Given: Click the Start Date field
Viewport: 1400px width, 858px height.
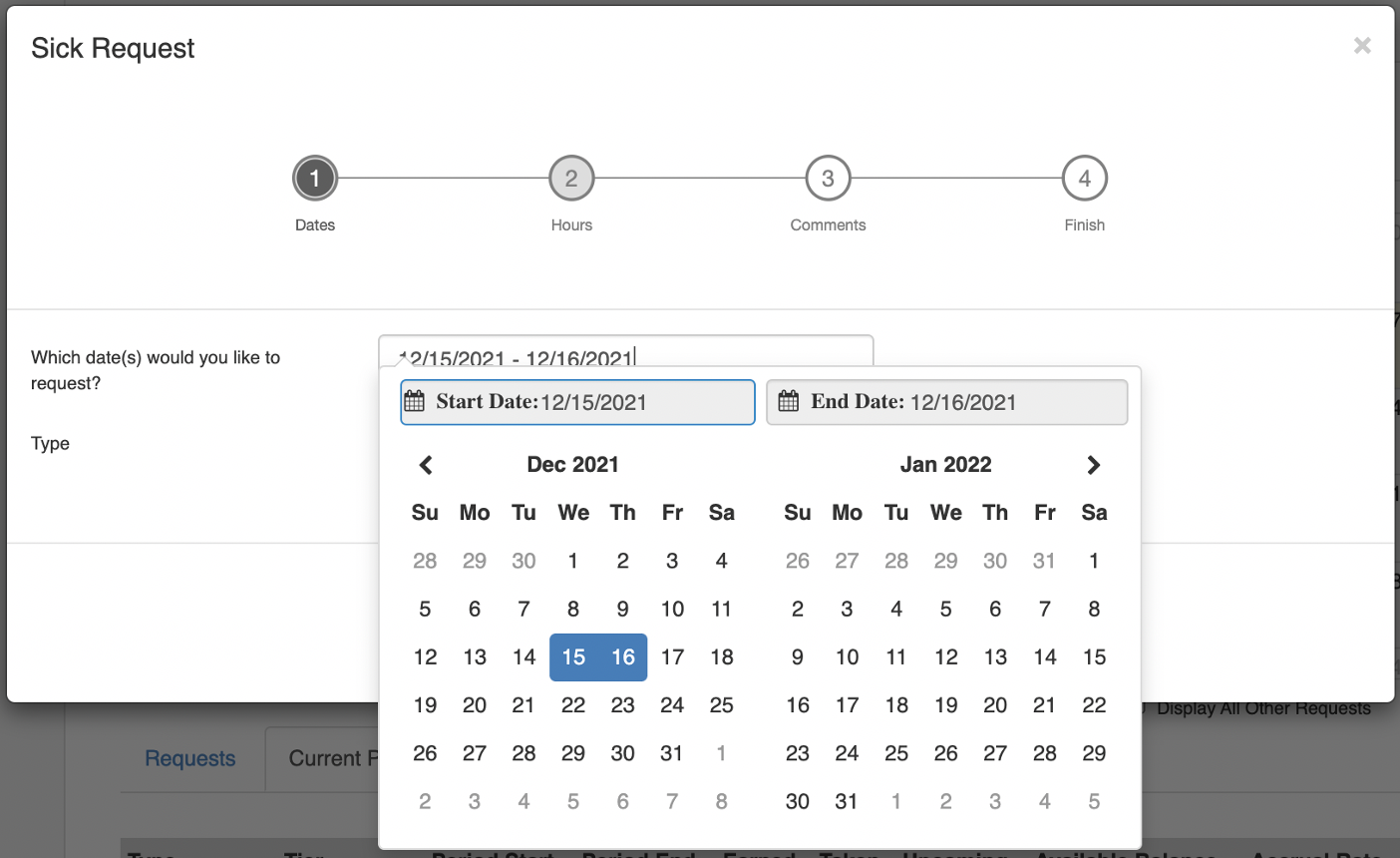Looking at the screenshot, I should (x=593, y=402).
